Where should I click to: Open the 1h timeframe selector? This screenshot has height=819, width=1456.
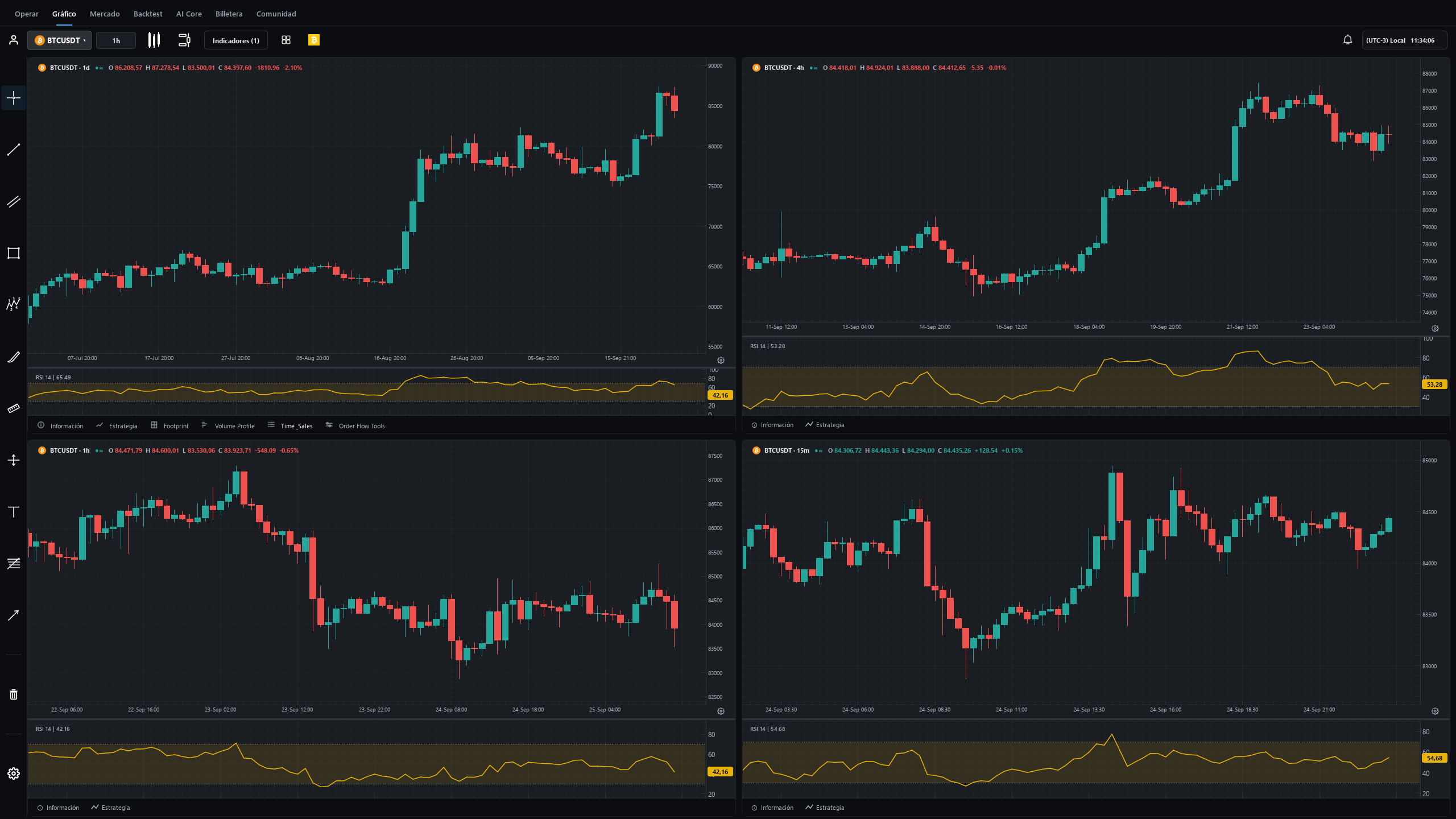click(116, 40)
